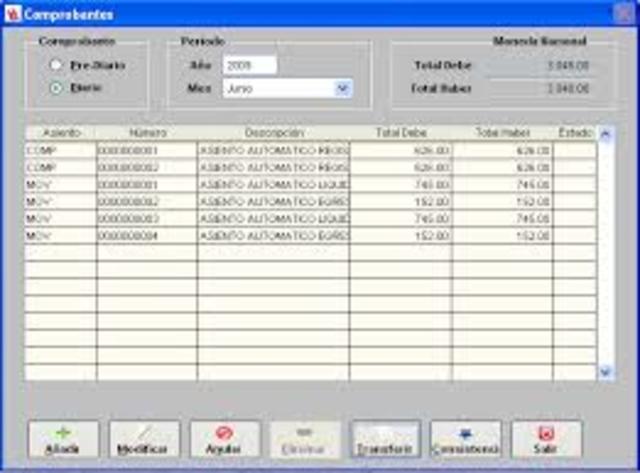
Task: Select the MOV row numbered 0000000003
Action: tap(311, 219)
